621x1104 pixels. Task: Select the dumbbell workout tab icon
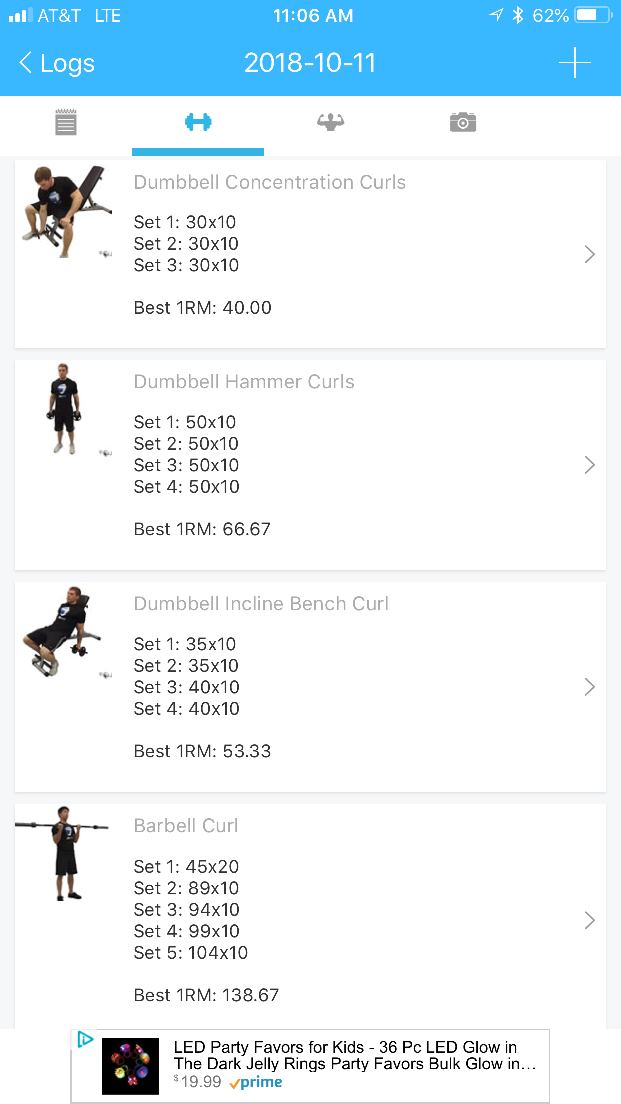(198, 123)
